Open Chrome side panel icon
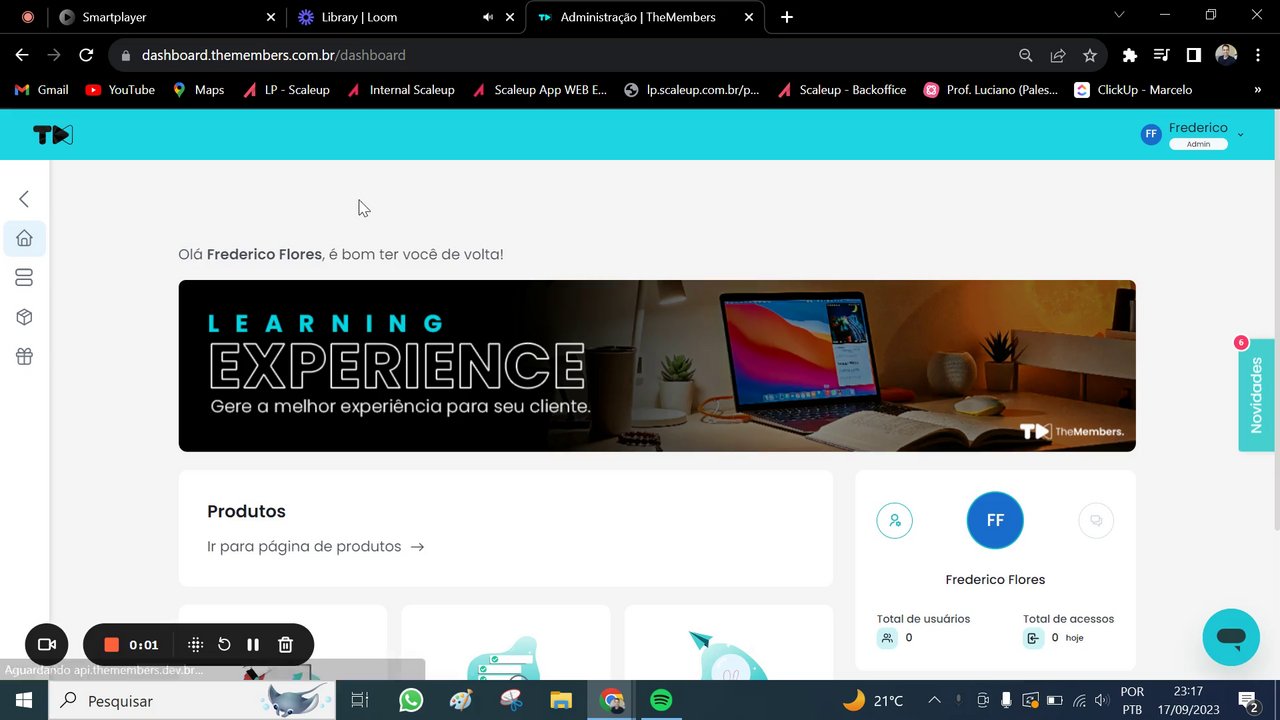The height and width of the screenshot is (720, 1280). [1193, 55]
